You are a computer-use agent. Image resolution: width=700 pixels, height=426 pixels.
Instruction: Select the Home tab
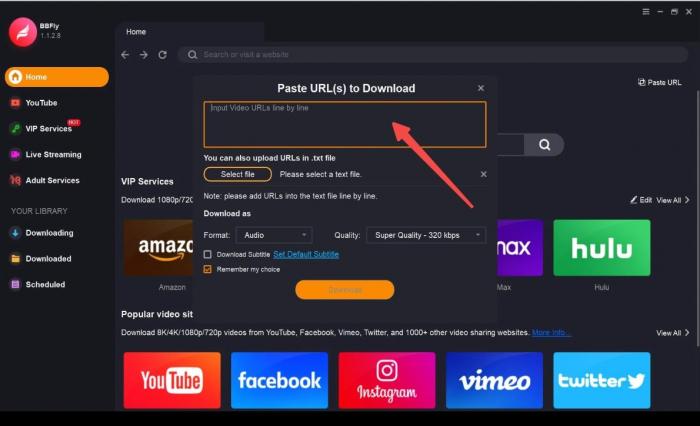pyautogui.click(x=136, y=32)
